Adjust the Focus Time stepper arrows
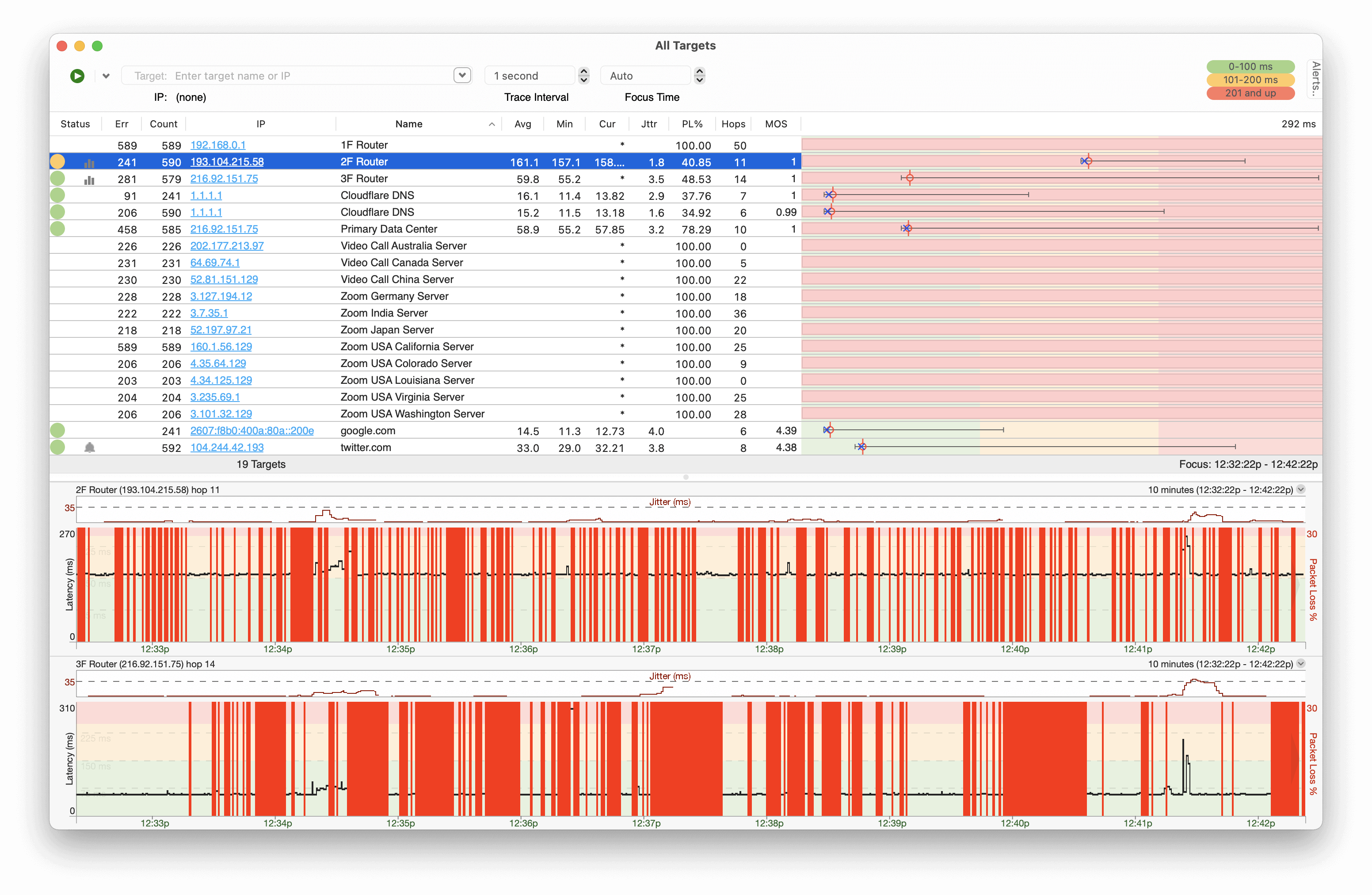1372x895 pixels. click(700, 76)
